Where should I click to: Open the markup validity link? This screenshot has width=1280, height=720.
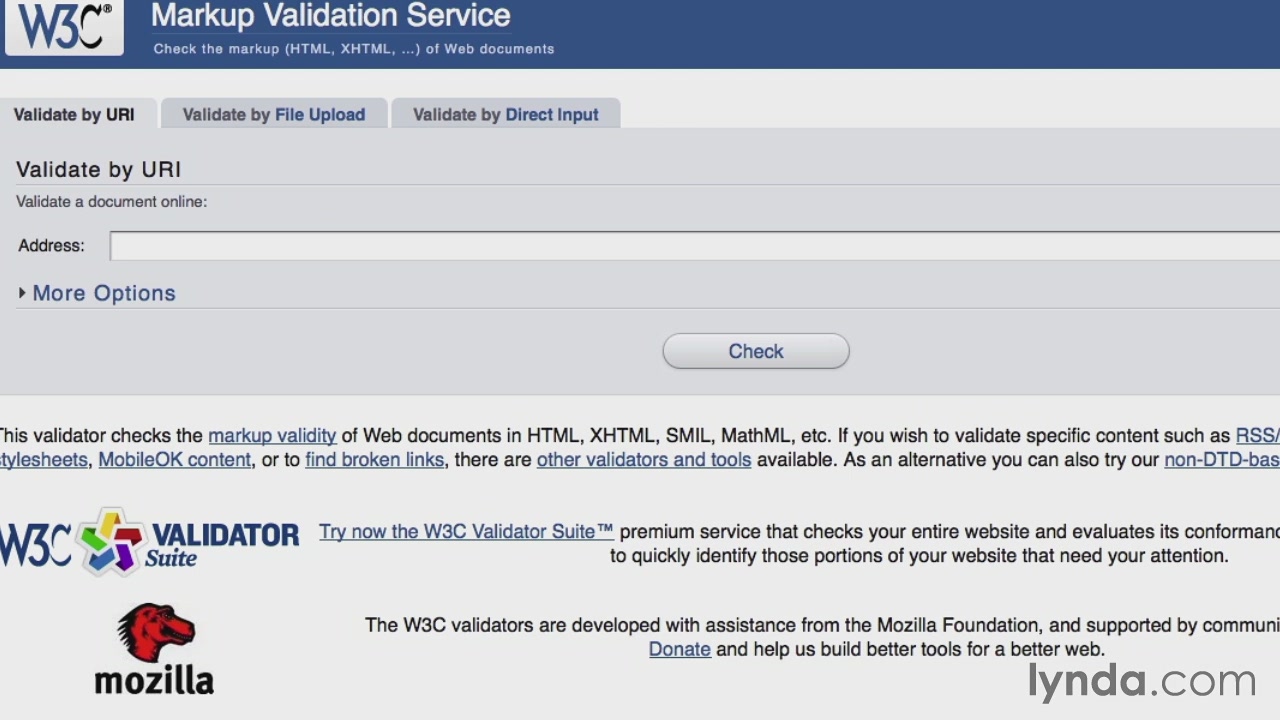tap(272, 436)
